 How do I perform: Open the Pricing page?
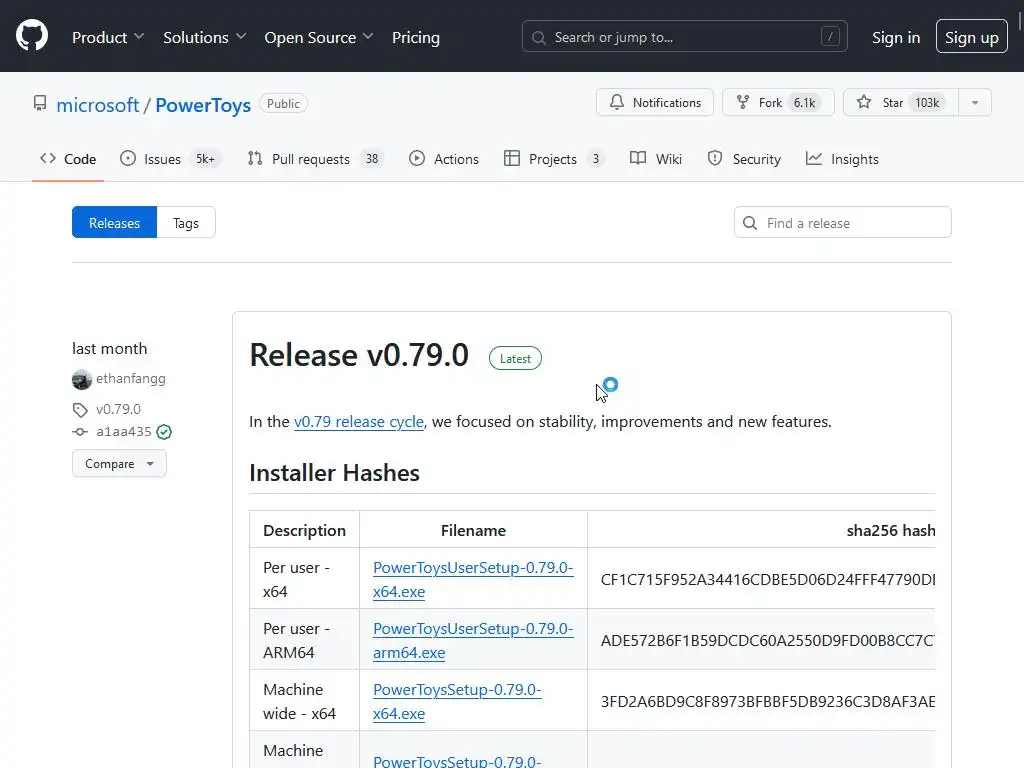pos(415,37)
